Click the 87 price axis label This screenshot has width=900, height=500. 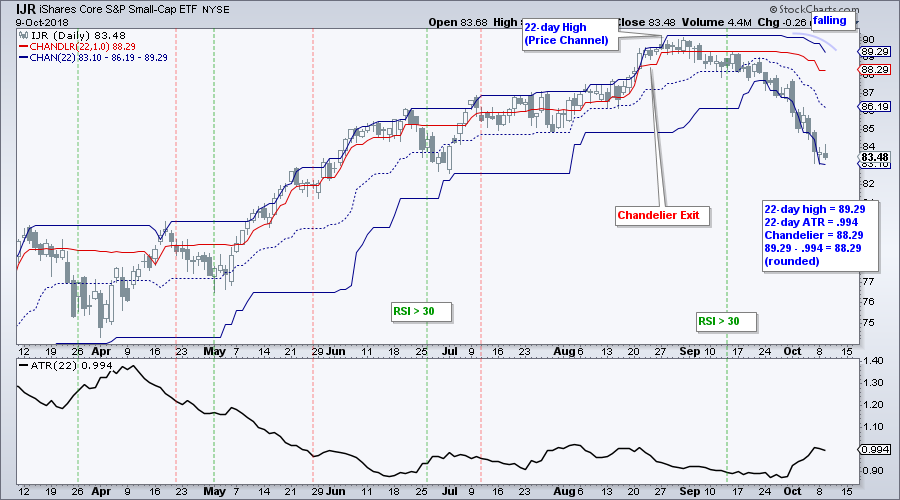868,92
